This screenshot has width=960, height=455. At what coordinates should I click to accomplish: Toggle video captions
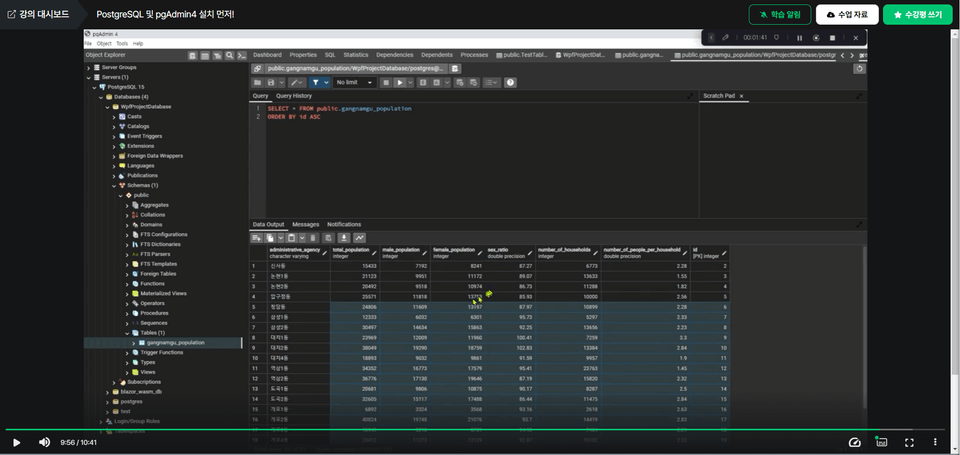click(x=882, y=442)
